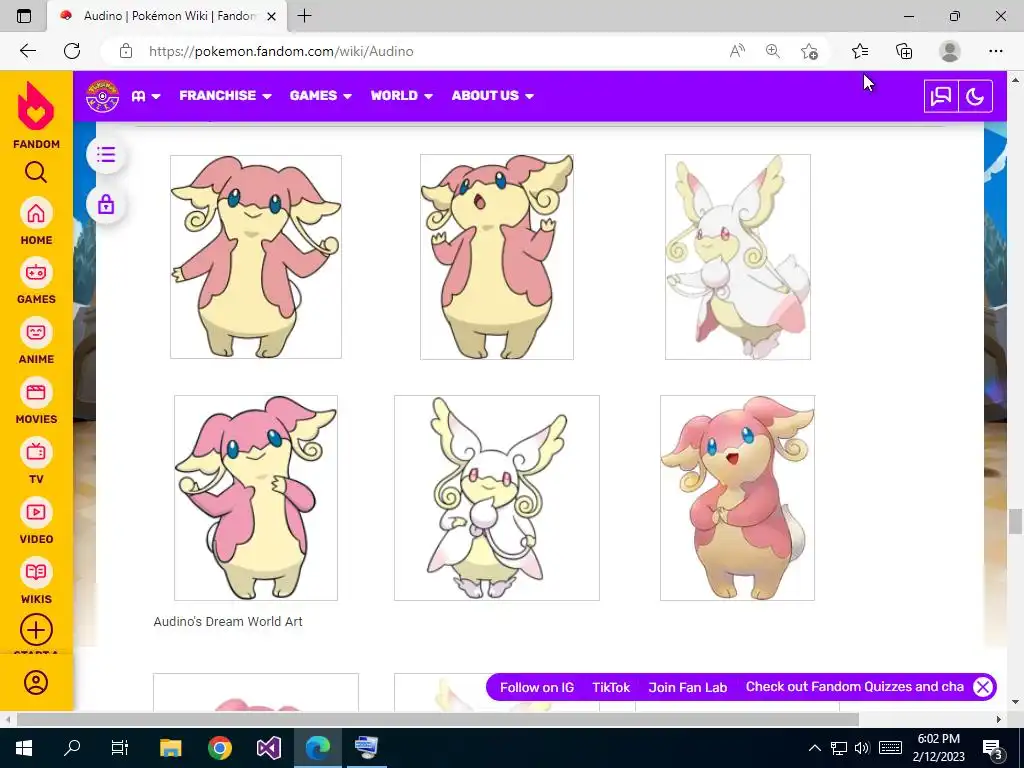The height and width of the screenshot is (768, 1024).
Task: Click the Follow on IG link
Action: 537,687
